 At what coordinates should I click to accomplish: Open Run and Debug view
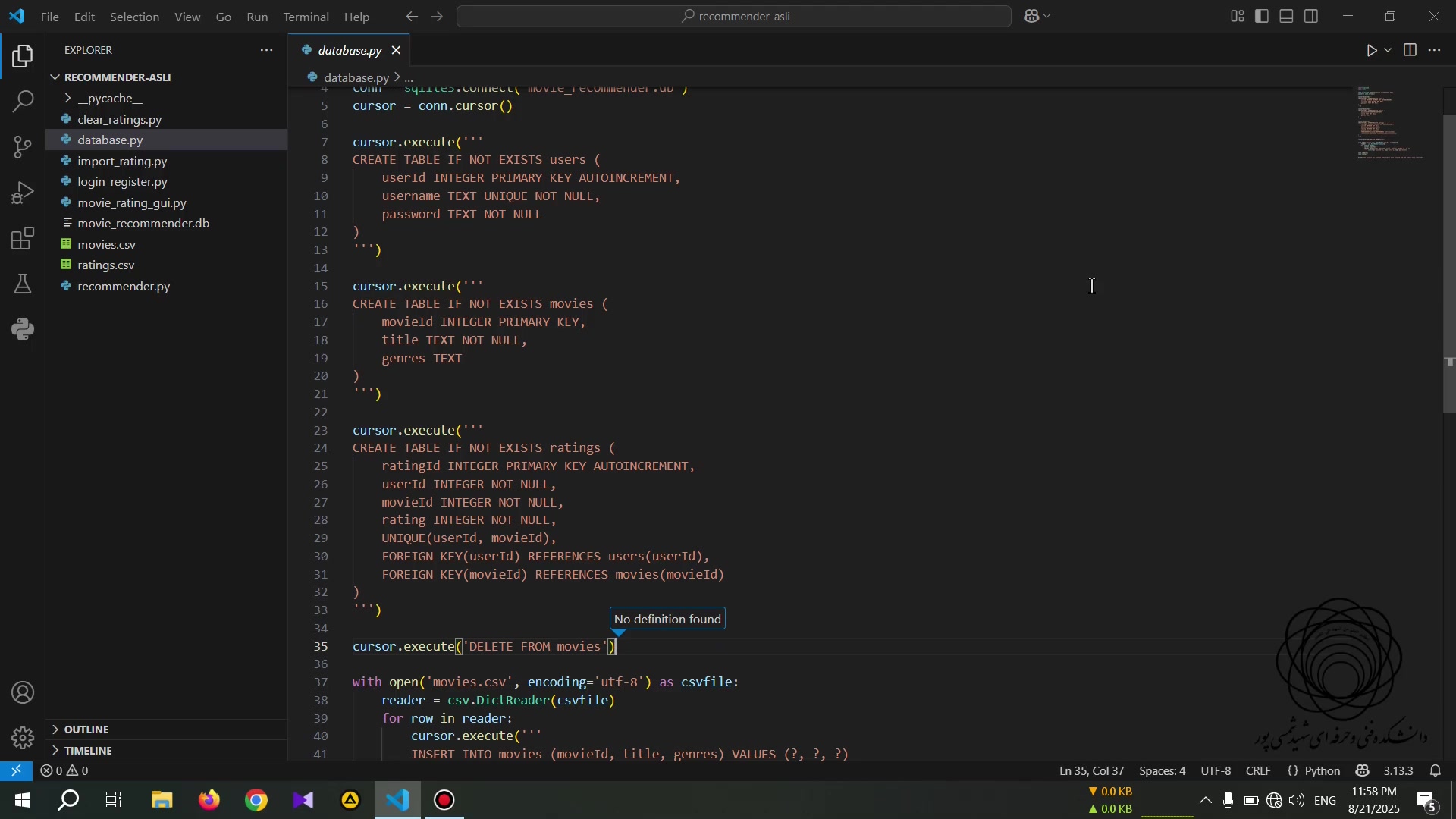pyautogui.click(x=23, y=193)
